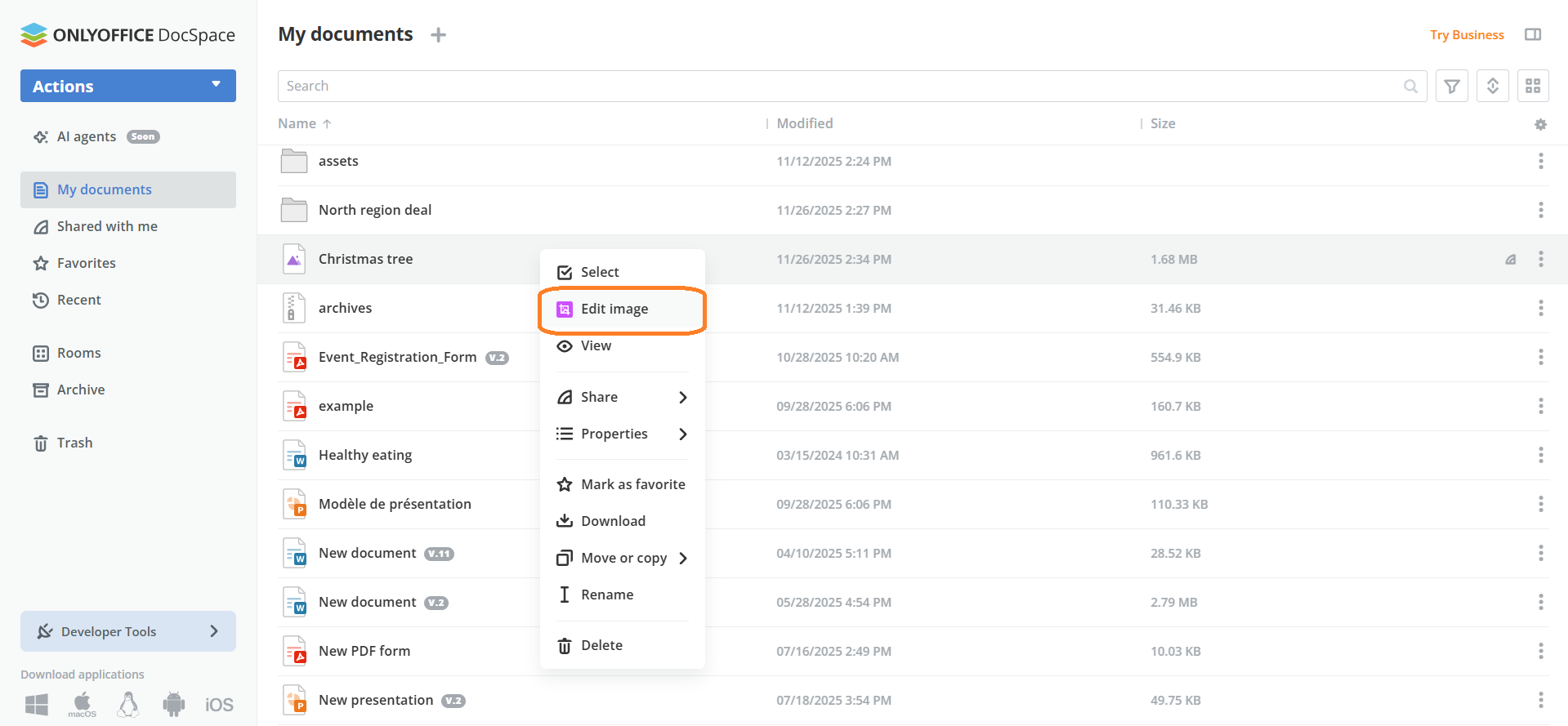The image size is (1568, 726).
Task: Expand Developer Tools panel
Action: coord(128,631)
